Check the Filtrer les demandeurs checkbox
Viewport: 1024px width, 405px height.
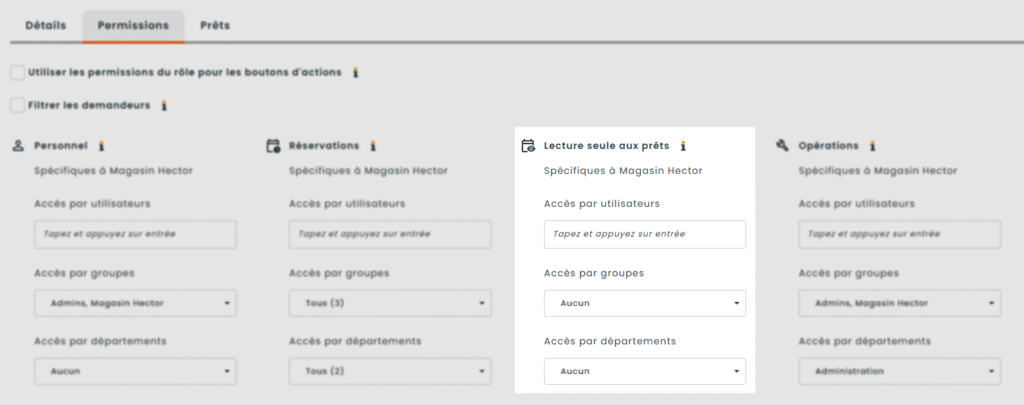pyautogui.click(x=17, y=105)
